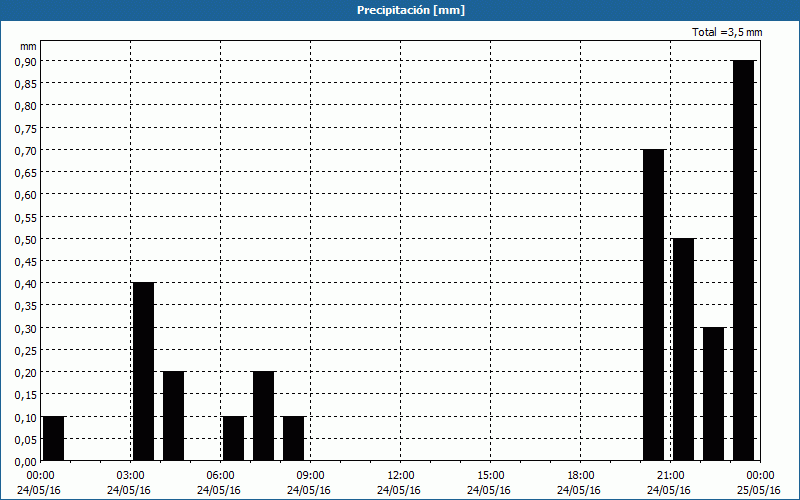Select the 0,90 mm precipitation bar
800x500 pixels.
point(743,260)
